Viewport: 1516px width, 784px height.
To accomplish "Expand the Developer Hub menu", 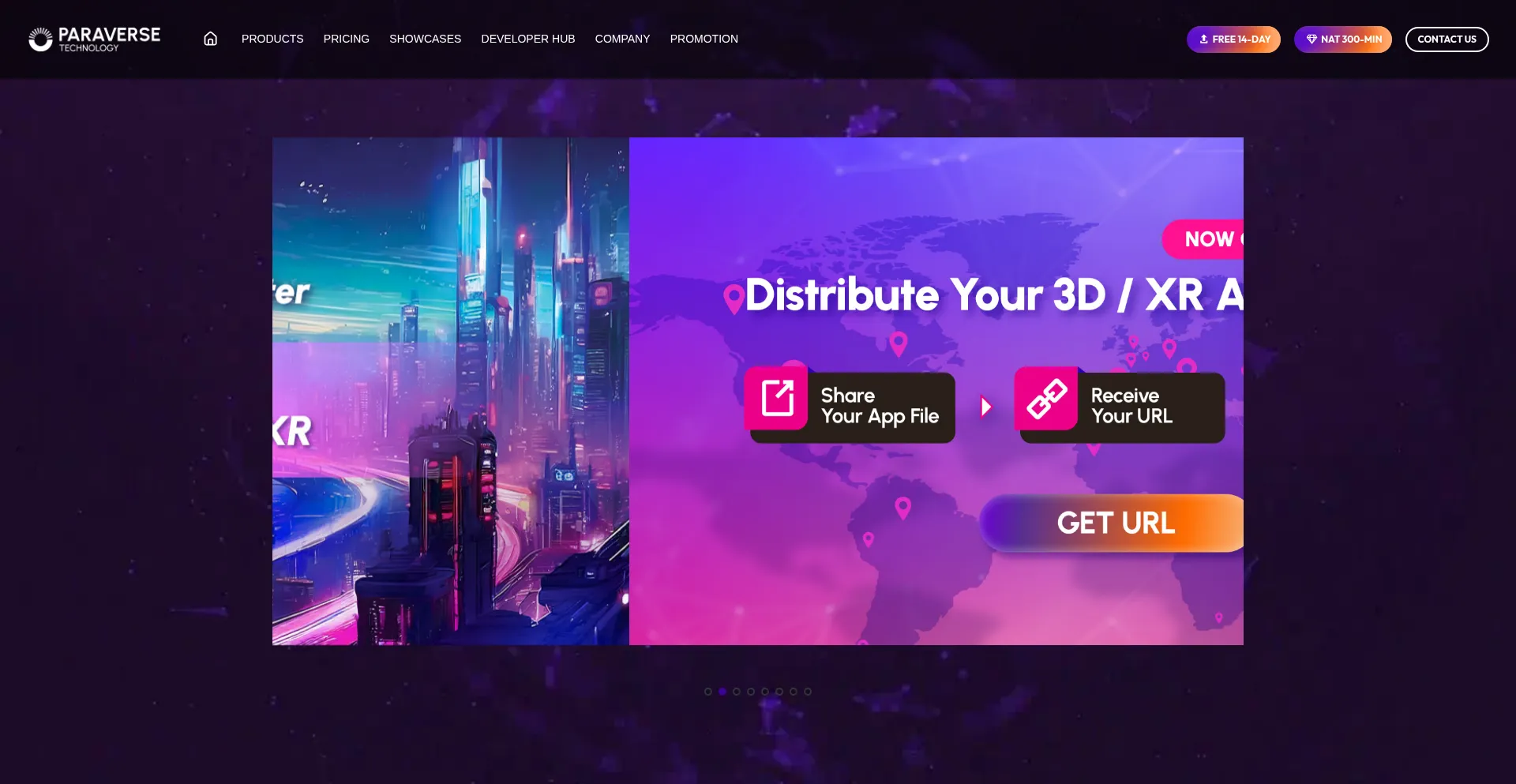I will 527,39.
